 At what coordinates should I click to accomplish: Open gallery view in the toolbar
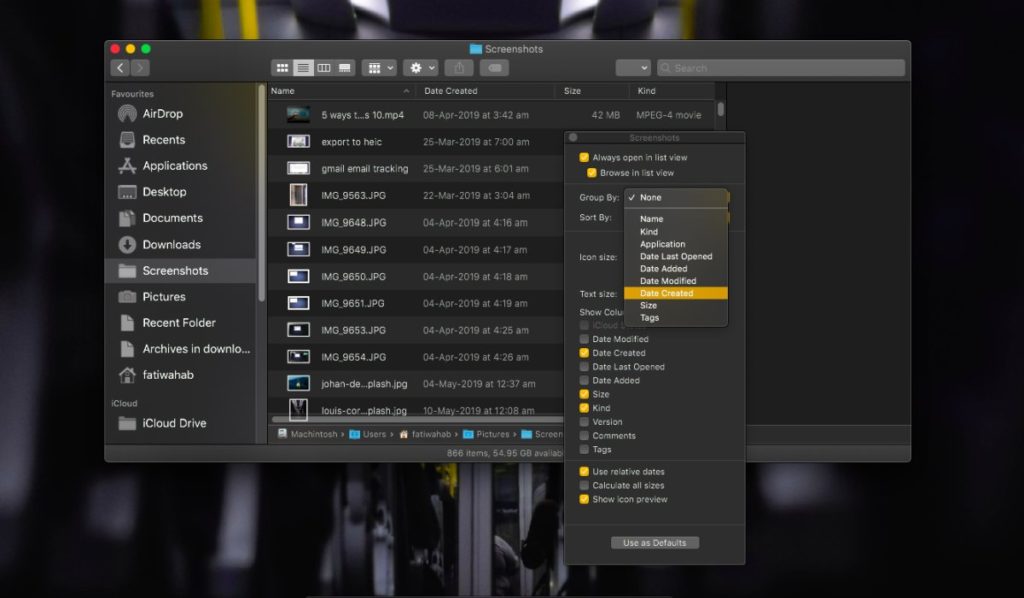344,67
